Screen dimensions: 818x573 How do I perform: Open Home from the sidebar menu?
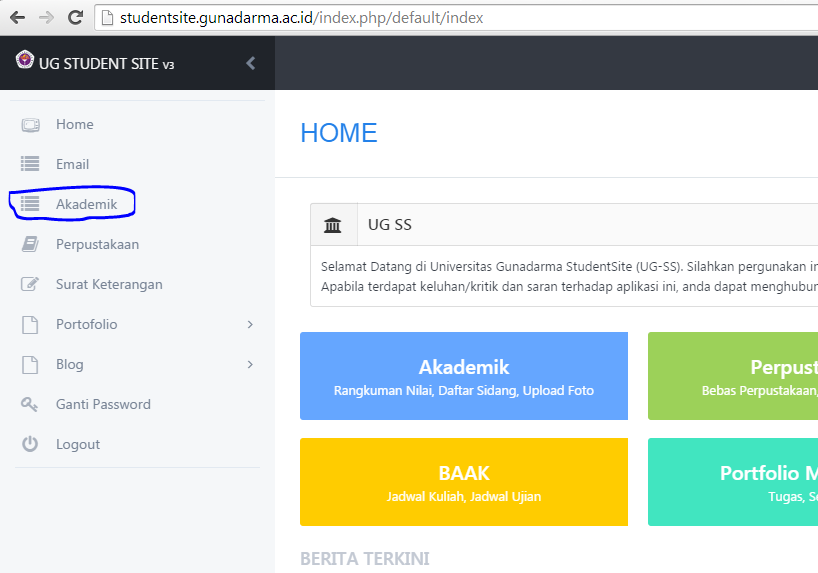[x=75, y=124]
